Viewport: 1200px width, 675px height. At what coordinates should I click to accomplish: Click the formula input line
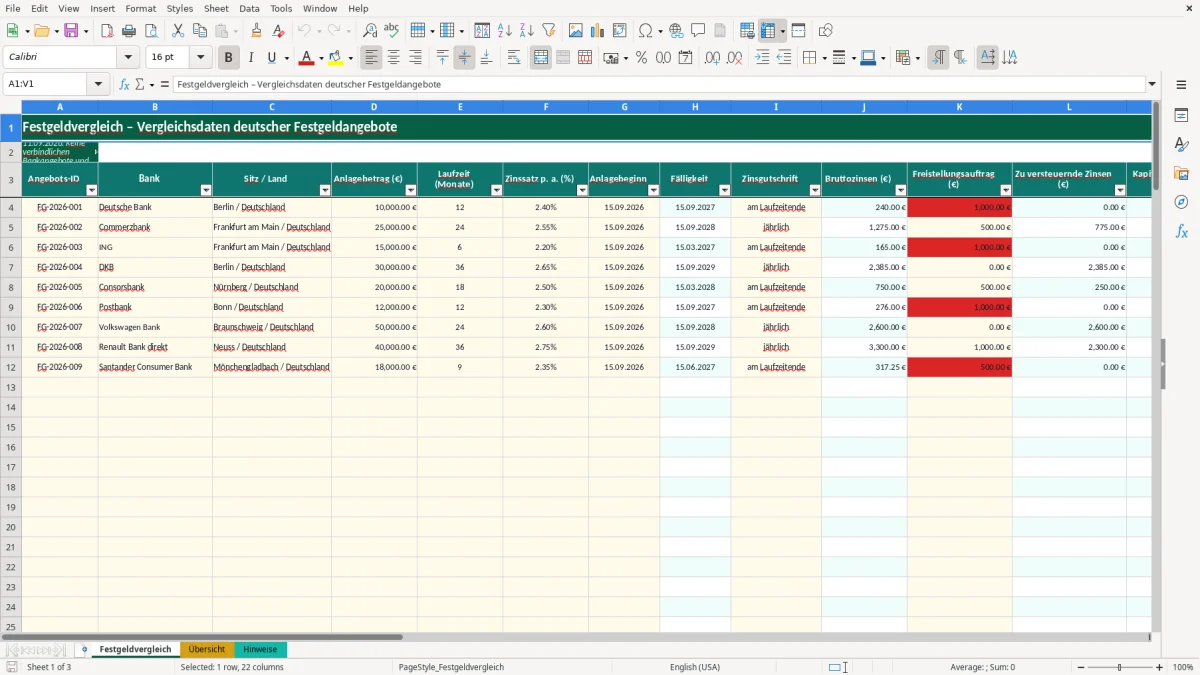(658, 85)
